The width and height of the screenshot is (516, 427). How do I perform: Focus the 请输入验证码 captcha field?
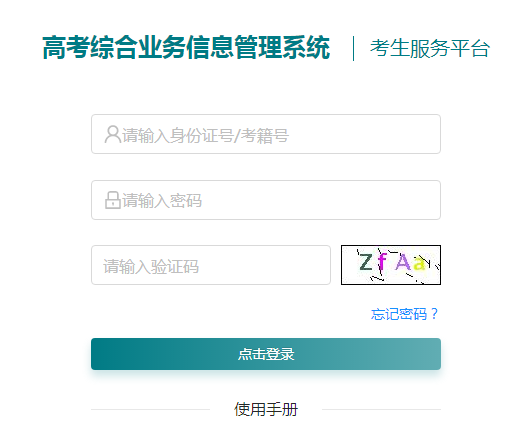(211, 265)
